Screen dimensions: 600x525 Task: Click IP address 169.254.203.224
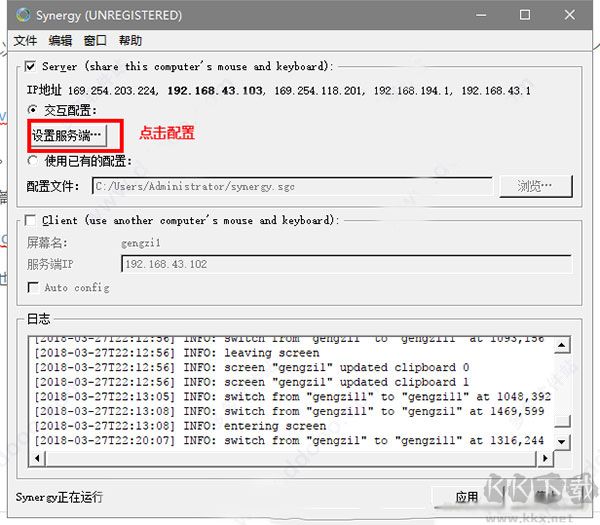[112, 91]
